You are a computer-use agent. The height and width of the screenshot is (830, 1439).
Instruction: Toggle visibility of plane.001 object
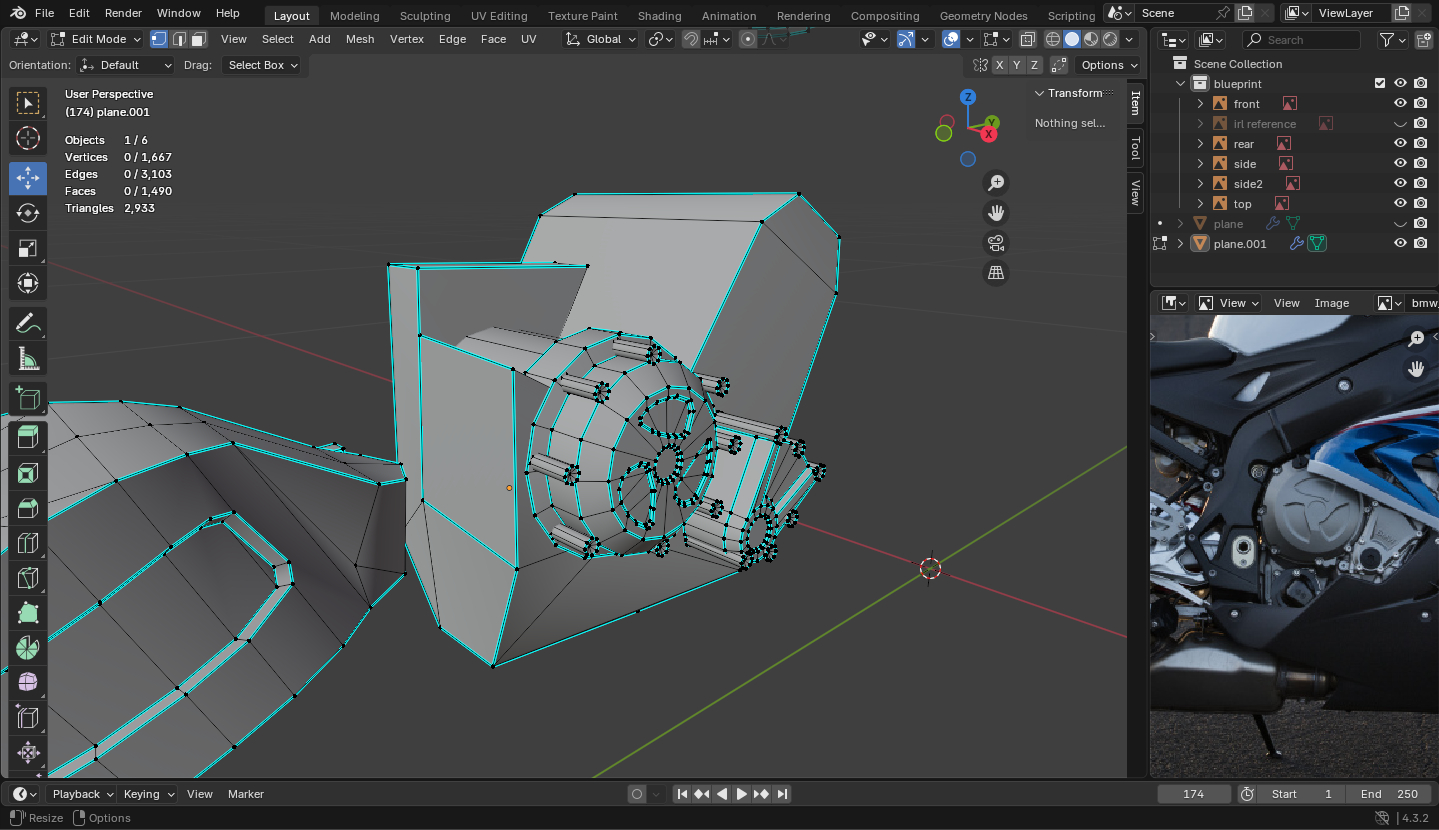[1400, 244]
